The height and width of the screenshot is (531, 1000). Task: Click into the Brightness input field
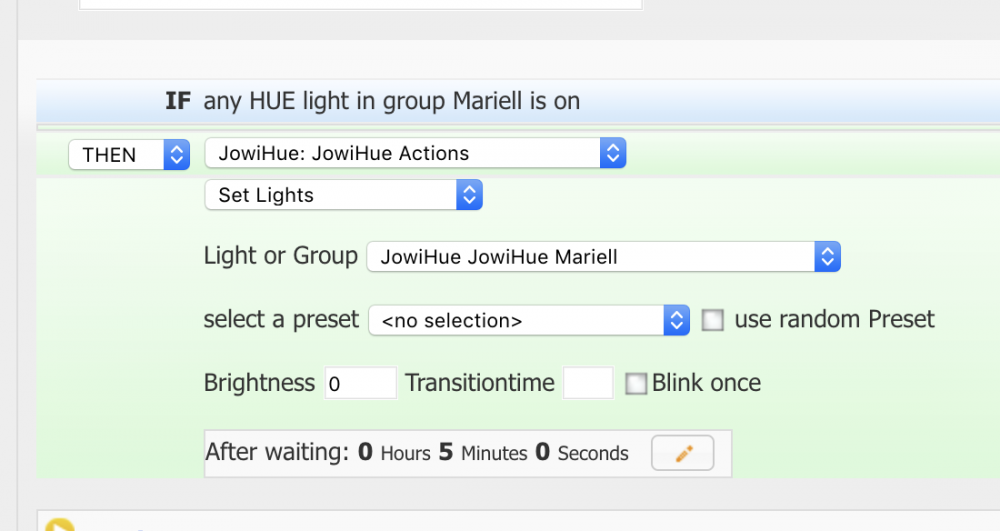tap(360, 384)
